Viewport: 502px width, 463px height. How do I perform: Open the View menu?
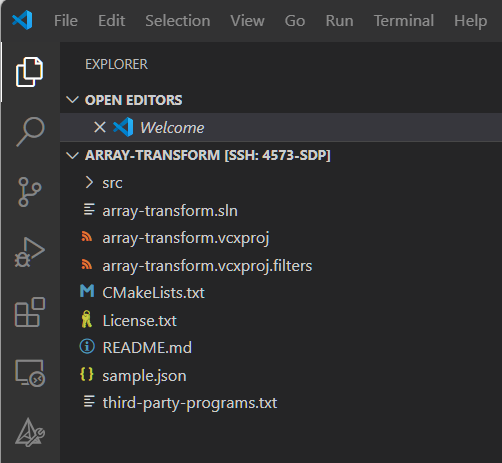pos(247,21)
